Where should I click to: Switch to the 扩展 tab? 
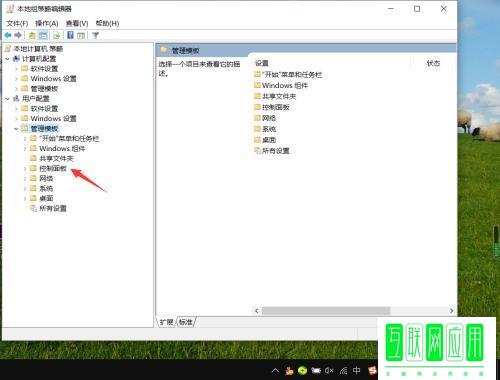click(166, 322)
